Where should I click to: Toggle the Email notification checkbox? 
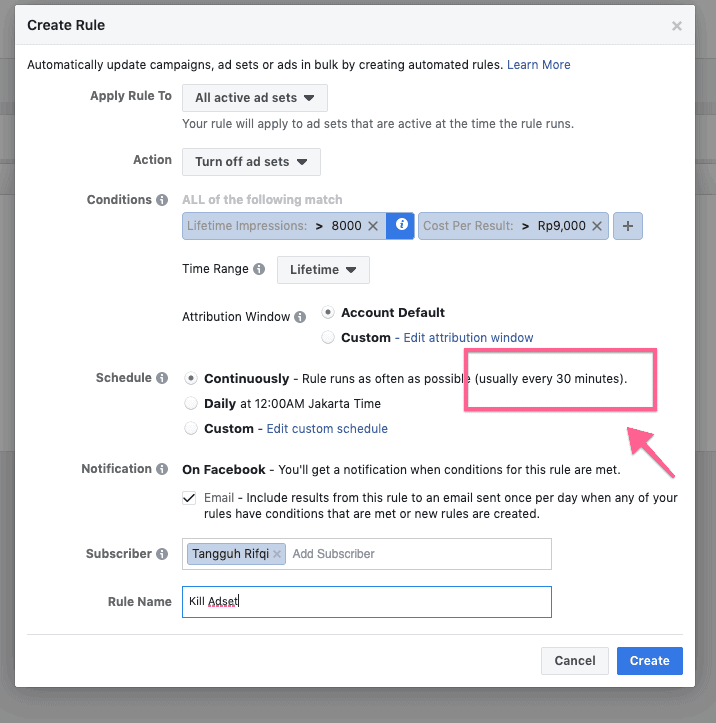coord(189,498)
